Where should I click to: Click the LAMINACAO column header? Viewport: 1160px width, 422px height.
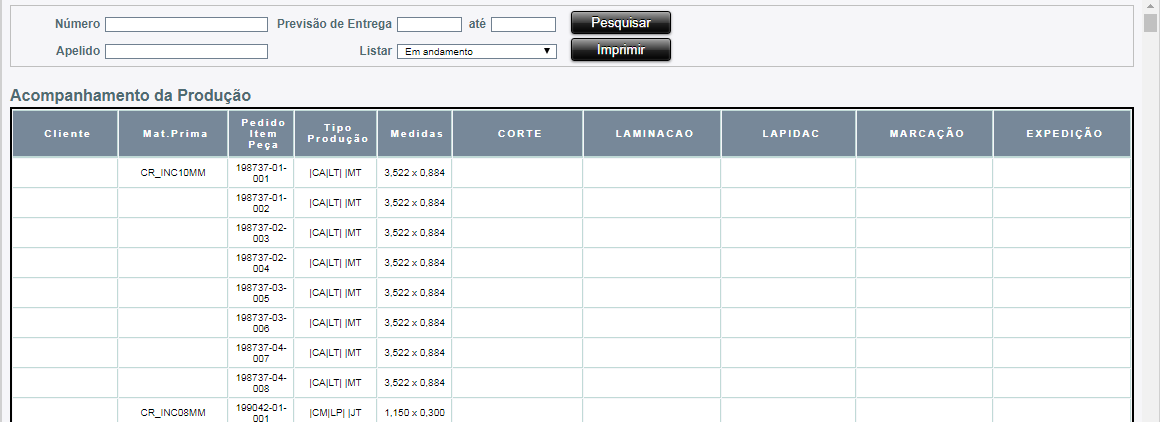[653, 134]
